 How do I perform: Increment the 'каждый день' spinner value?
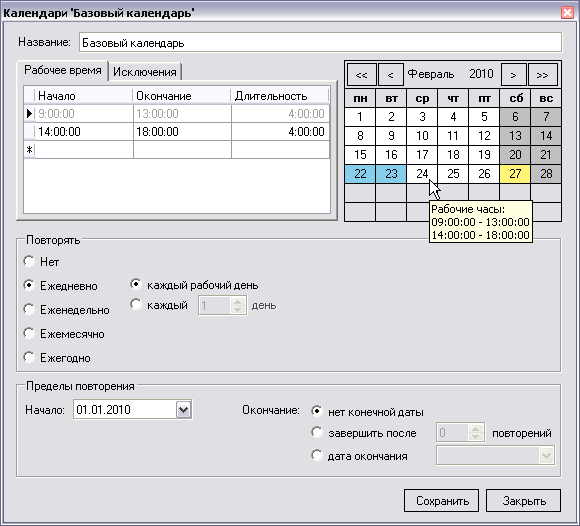[x=237, y=301]
